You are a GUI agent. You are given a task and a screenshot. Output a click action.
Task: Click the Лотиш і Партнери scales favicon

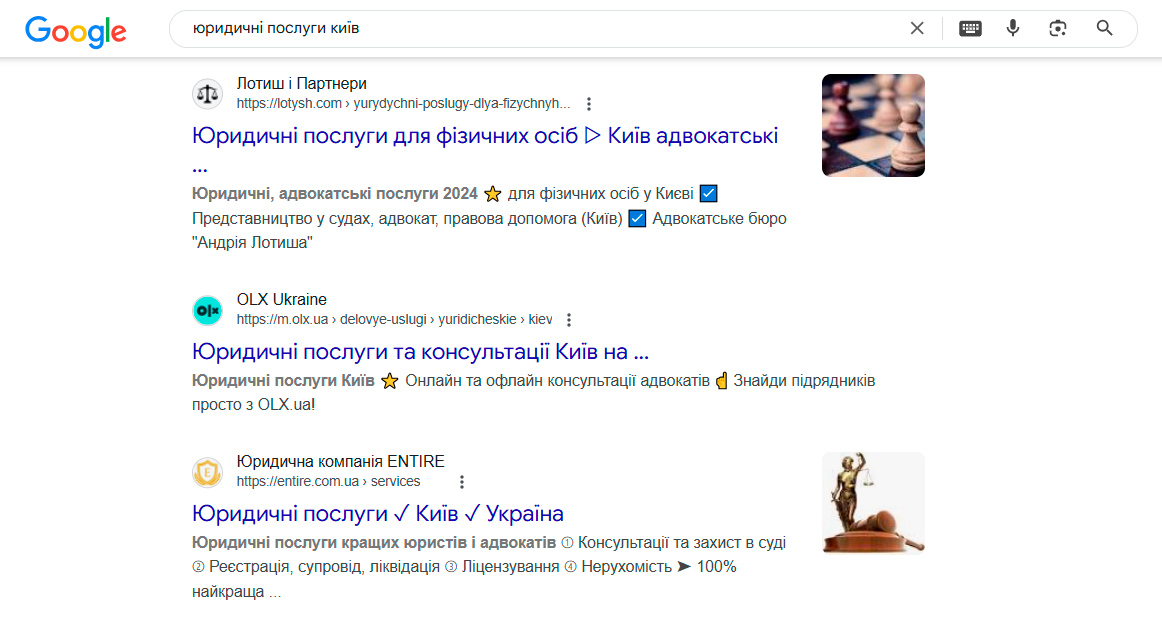click(x=208, y=94)
